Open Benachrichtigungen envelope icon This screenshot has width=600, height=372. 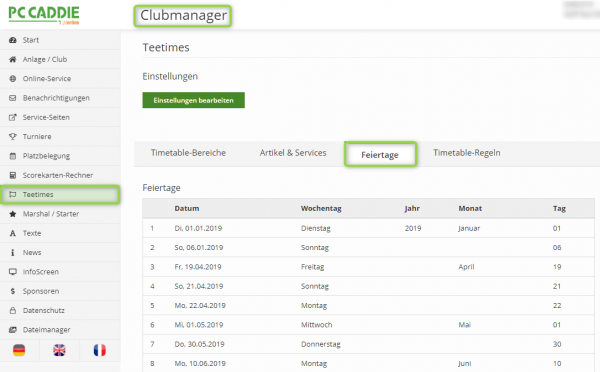[x=13, y=98]
